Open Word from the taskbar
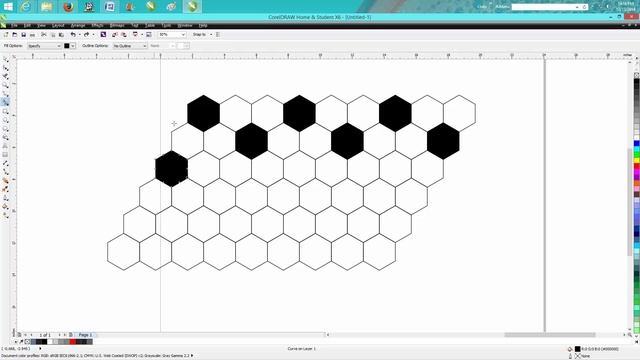 tap(110, 7)
